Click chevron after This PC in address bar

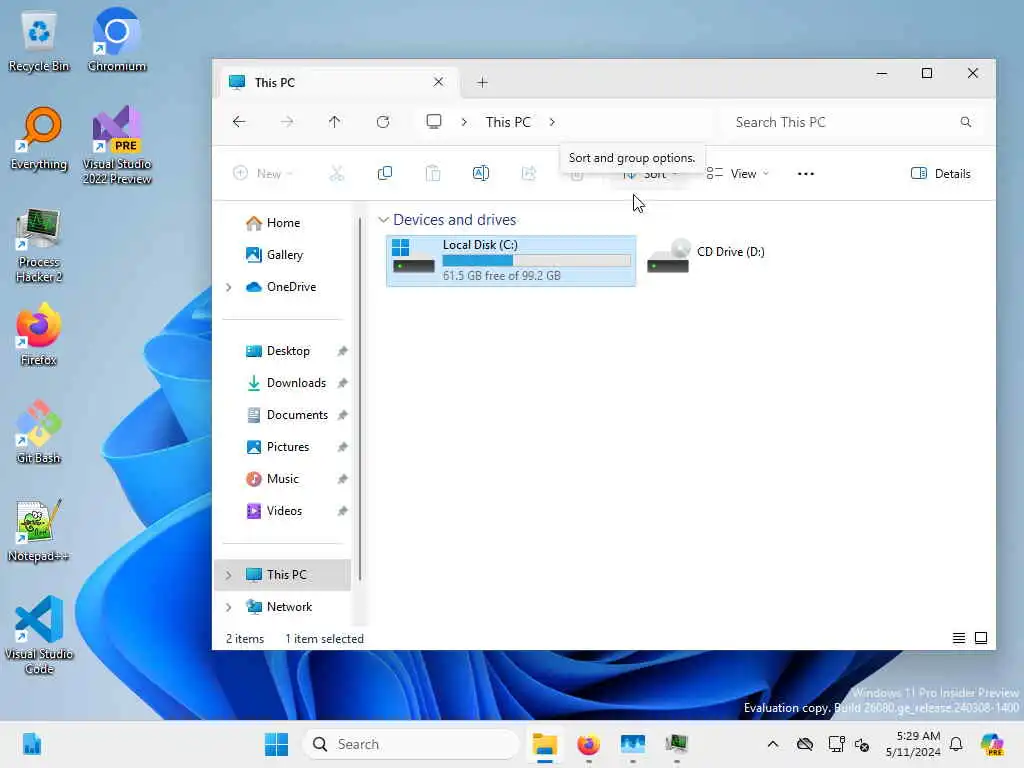(x=552, y=122)
